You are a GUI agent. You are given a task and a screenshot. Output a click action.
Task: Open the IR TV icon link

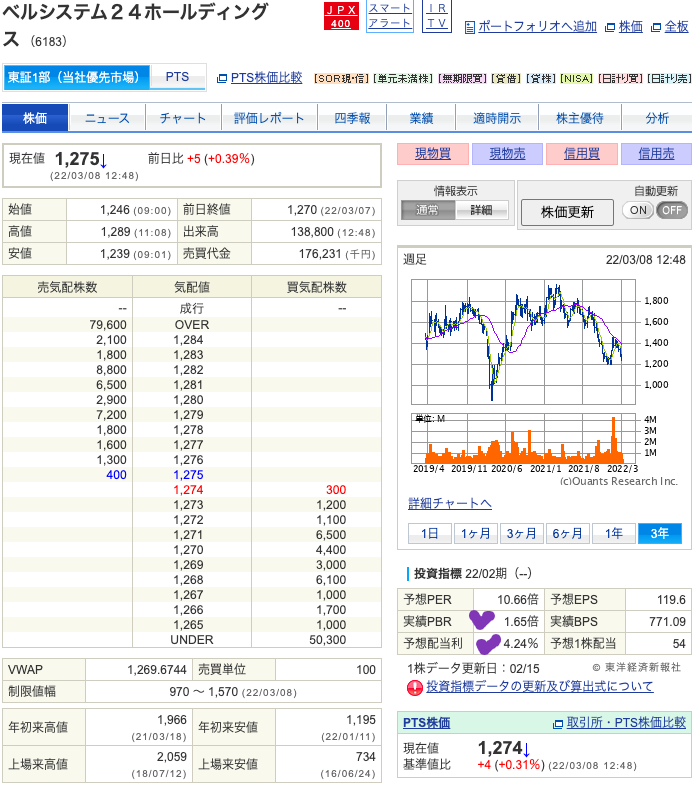[x=437, y=16]
